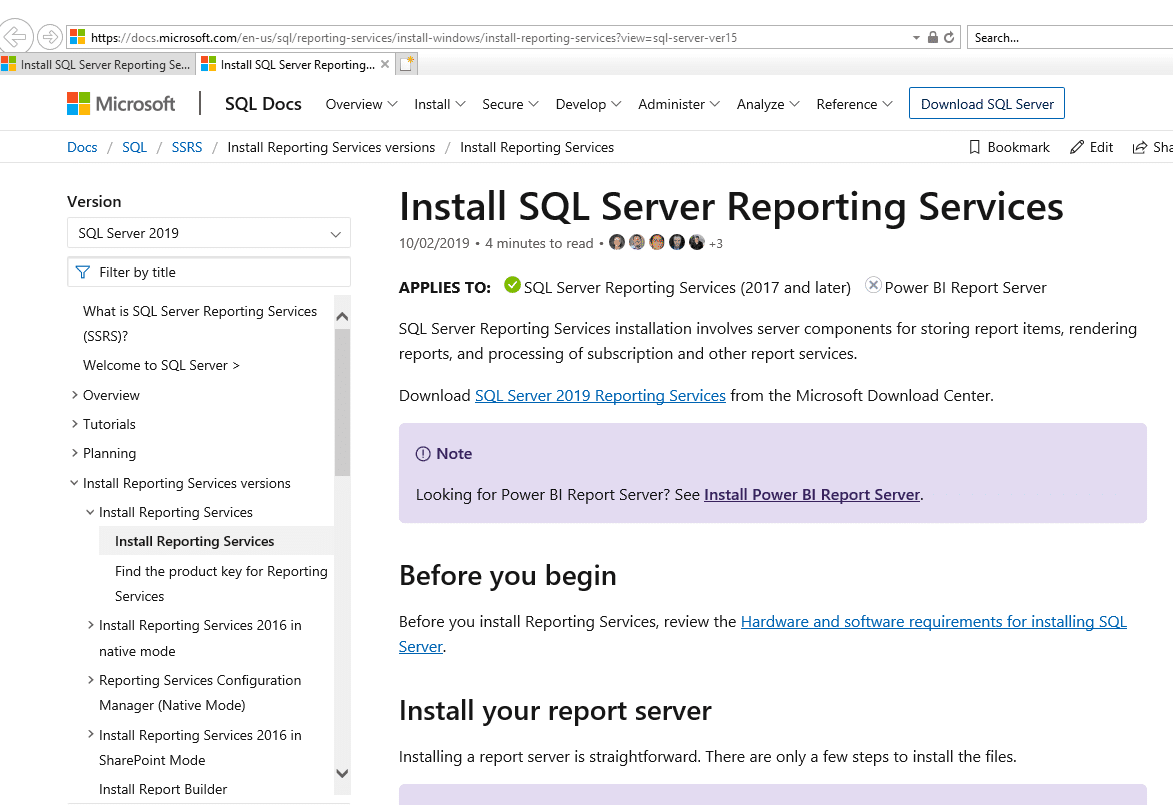The height and width of the screenshot is (805, 1173).
Task: Click the browser back arrow button
Action: coord(15,37)
